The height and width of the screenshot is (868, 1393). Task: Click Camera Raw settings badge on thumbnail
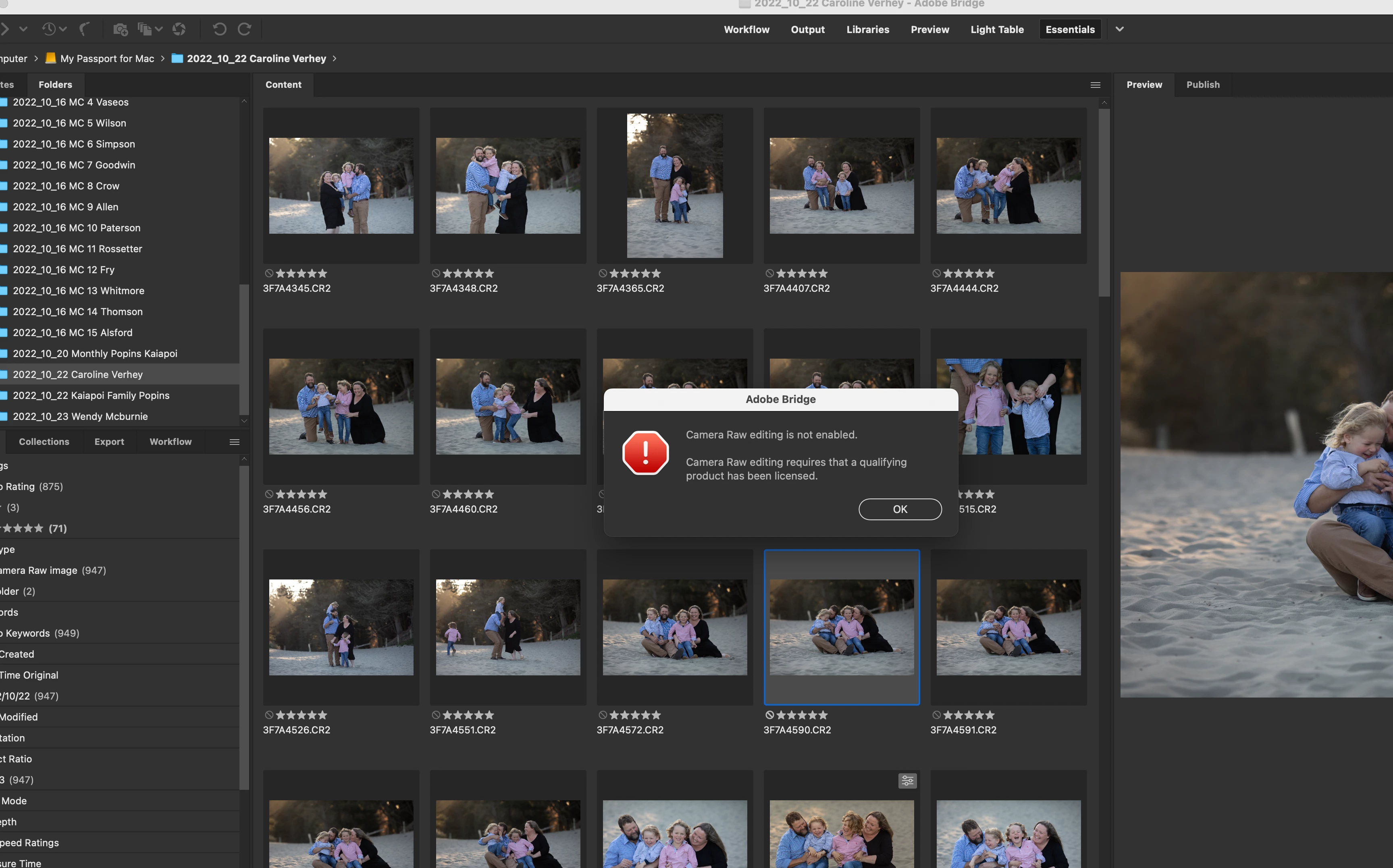tap(907, 780)
